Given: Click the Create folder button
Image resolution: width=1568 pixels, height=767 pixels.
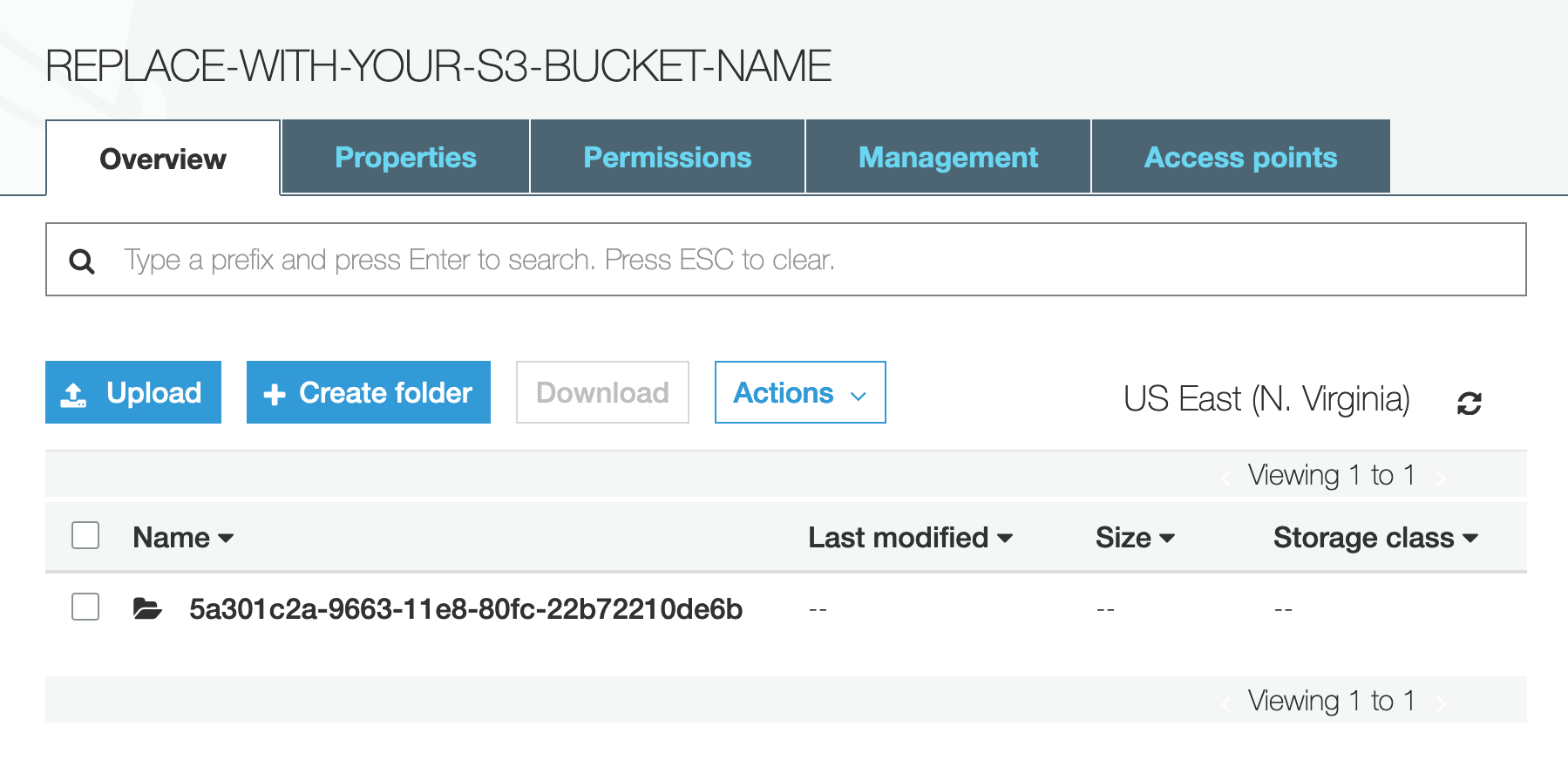Looking at the screenshot, I should click(369, 392).
